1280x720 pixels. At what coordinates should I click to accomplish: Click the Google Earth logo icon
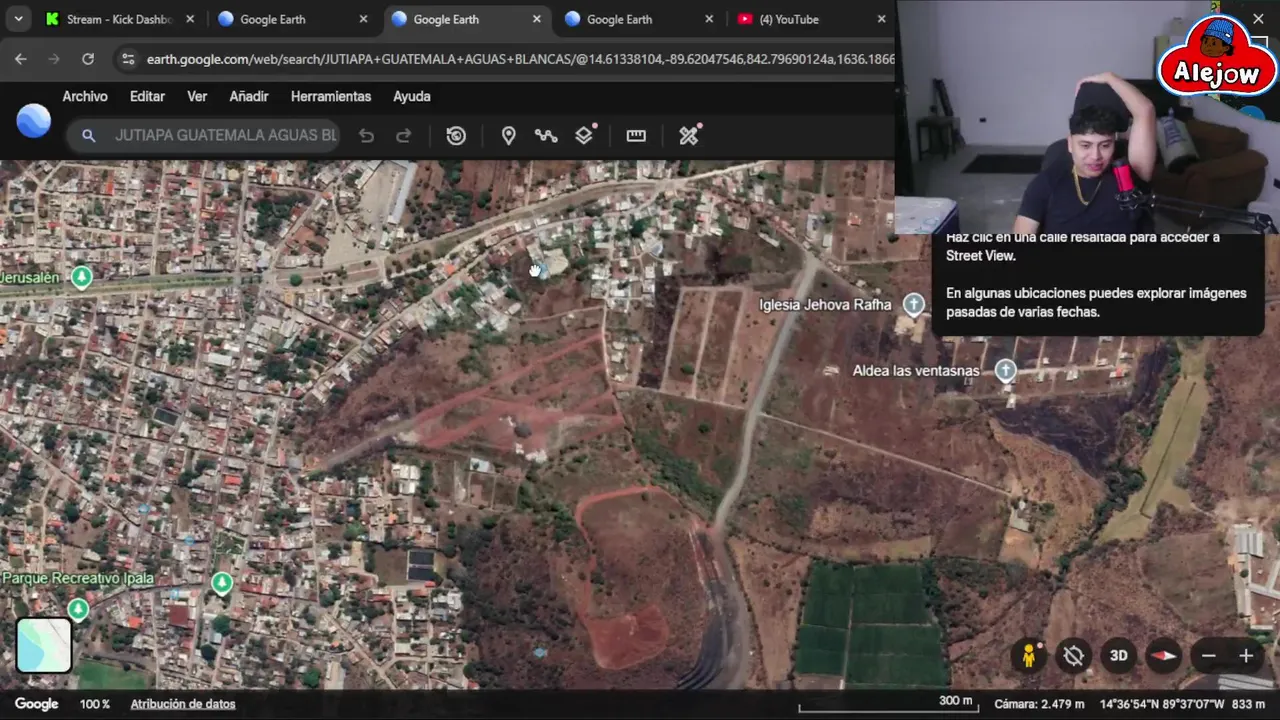(34, 121)
